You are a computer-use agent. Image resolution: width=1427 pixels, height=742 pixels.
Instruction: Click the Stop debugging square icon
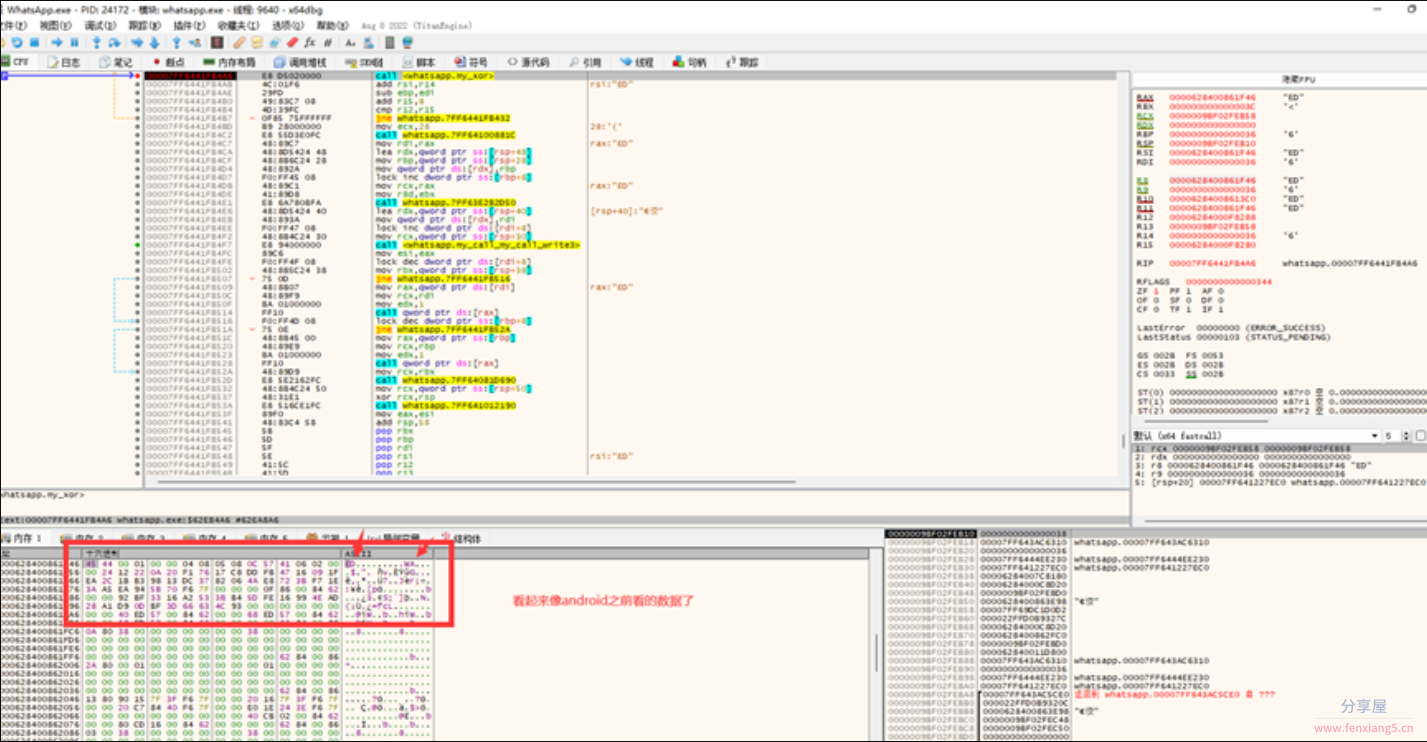pyautogui.click(x=34, y=43)
